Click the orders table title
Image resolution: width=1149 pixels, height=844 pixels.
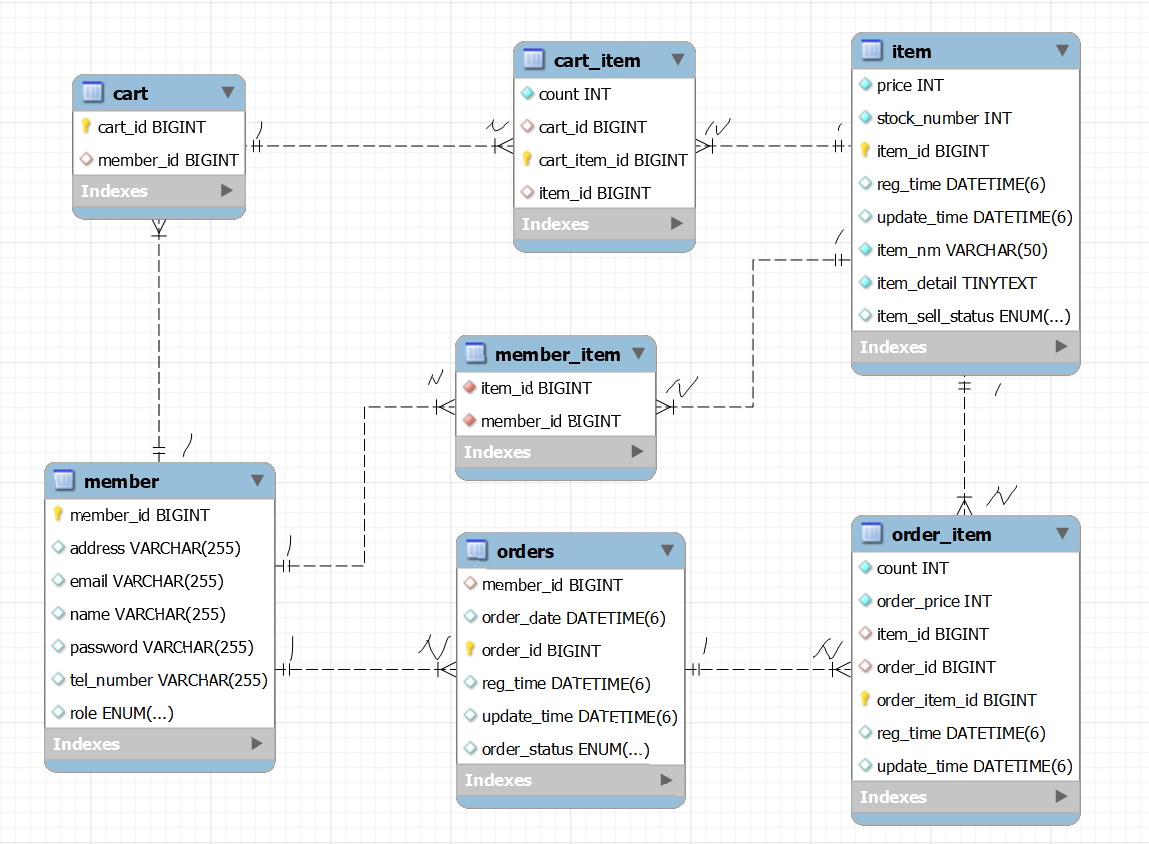525,551
